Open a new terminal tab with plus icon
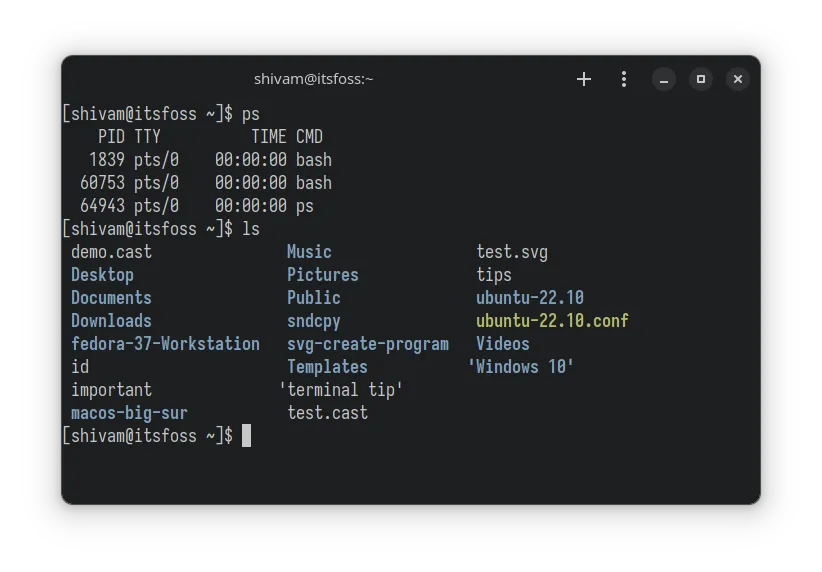The image size is (822, 572). tap(584, 79)
